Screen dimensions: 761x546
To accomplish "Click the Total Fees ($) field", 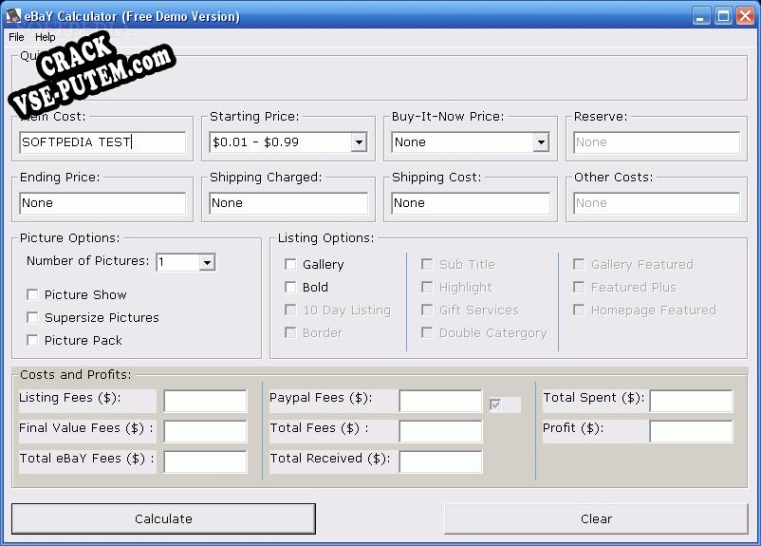I will pos(441,431).
